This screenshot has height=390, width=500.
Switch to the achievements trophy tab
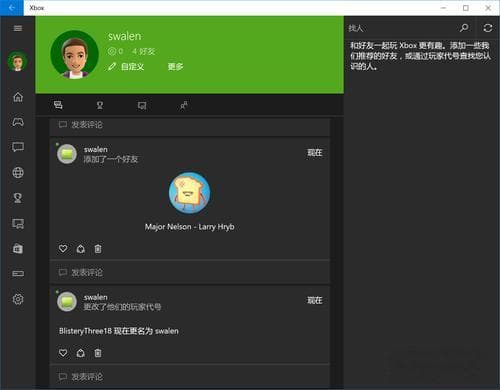[100, 105]
